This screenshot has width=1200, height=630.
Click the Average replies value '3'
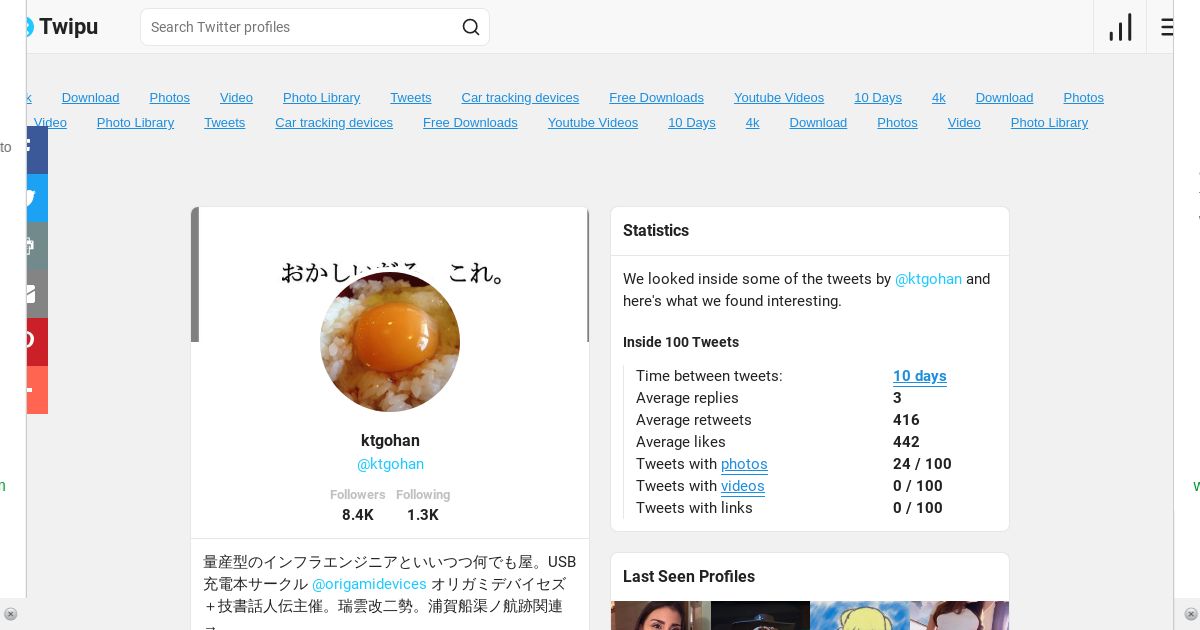coord(897,398)
